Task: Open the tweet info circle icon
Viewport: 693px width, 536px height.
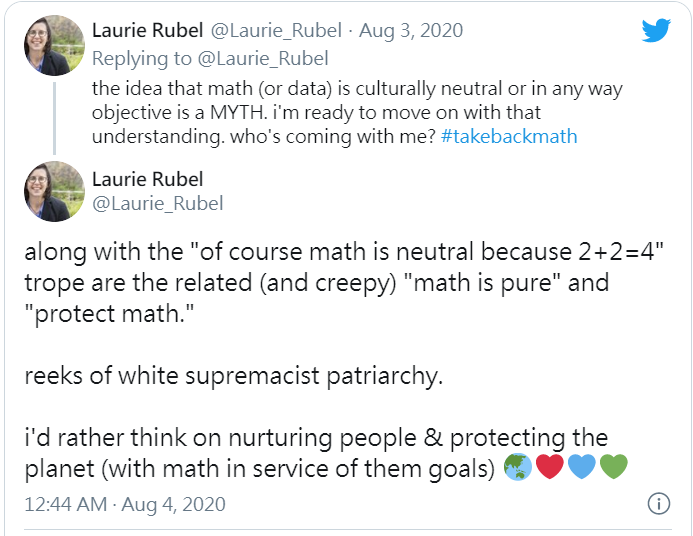Action: (x=659, y=504)
